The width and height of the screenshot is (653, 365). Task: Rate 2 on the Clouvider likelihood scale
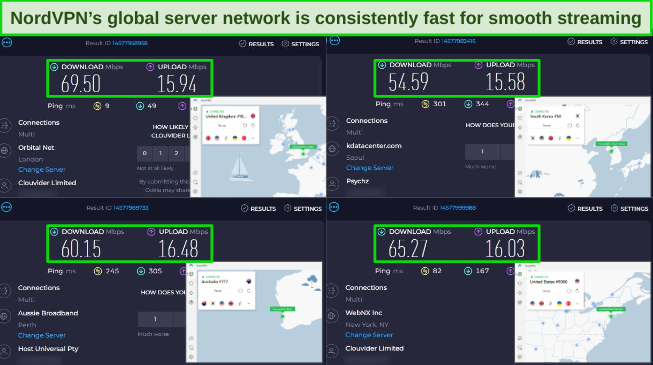[x=176, y=153]
